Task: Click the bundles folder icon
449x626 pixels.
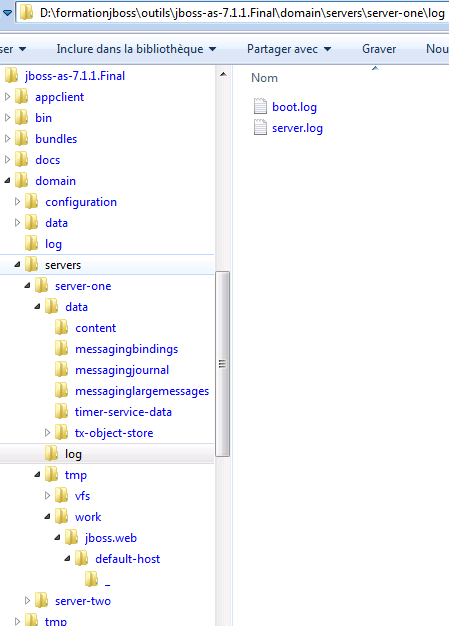Action: pyautogui.click(x=22, y=139)
